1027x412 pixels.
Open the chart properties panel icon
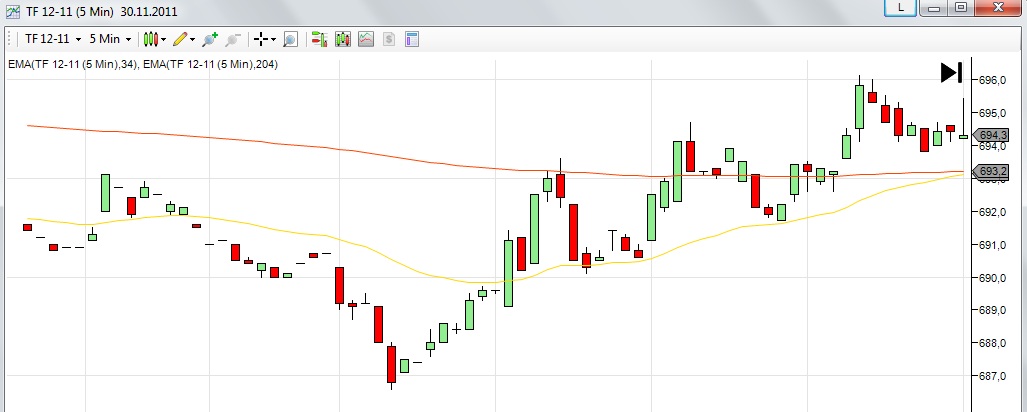click(411, 39)
